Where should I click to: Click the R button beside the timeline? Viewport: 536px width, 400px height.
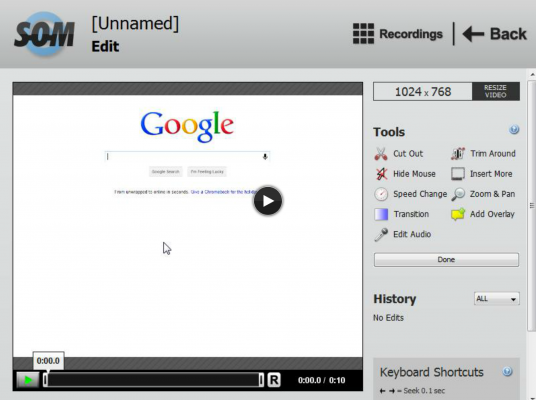pyautogui.click(x=274, y=380)
